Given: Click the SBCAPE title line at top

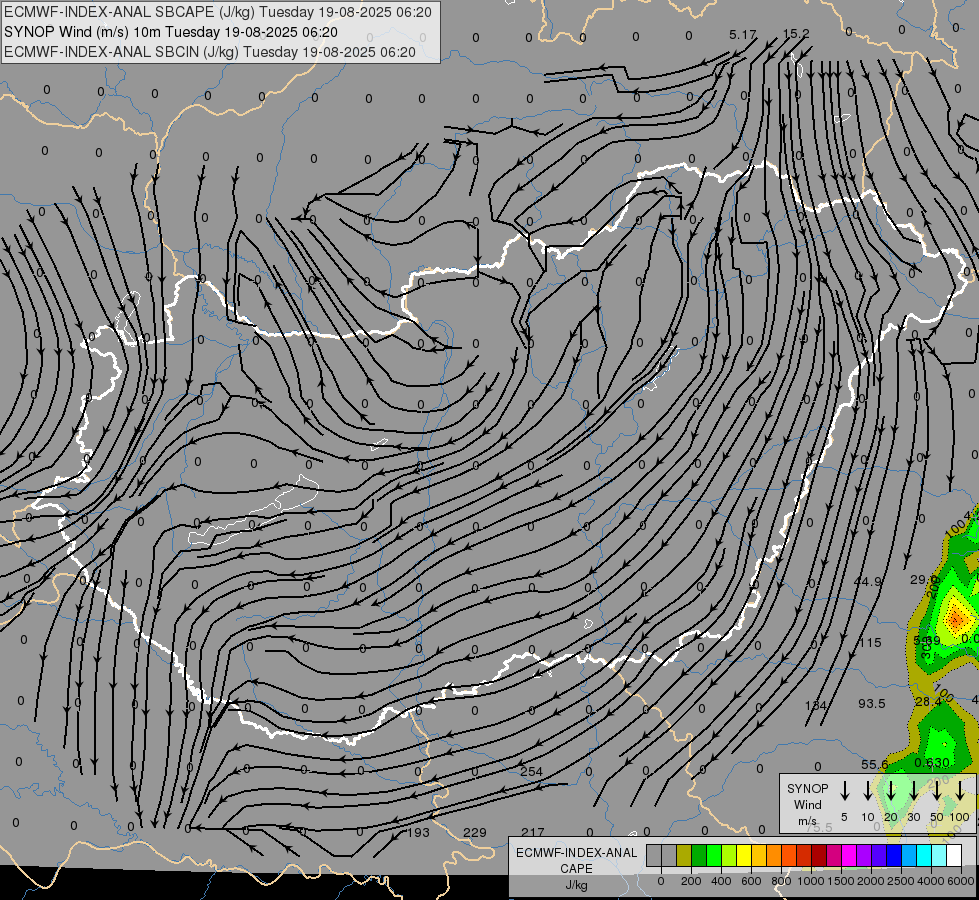Looking at the screenshot, I should point(218,12).
